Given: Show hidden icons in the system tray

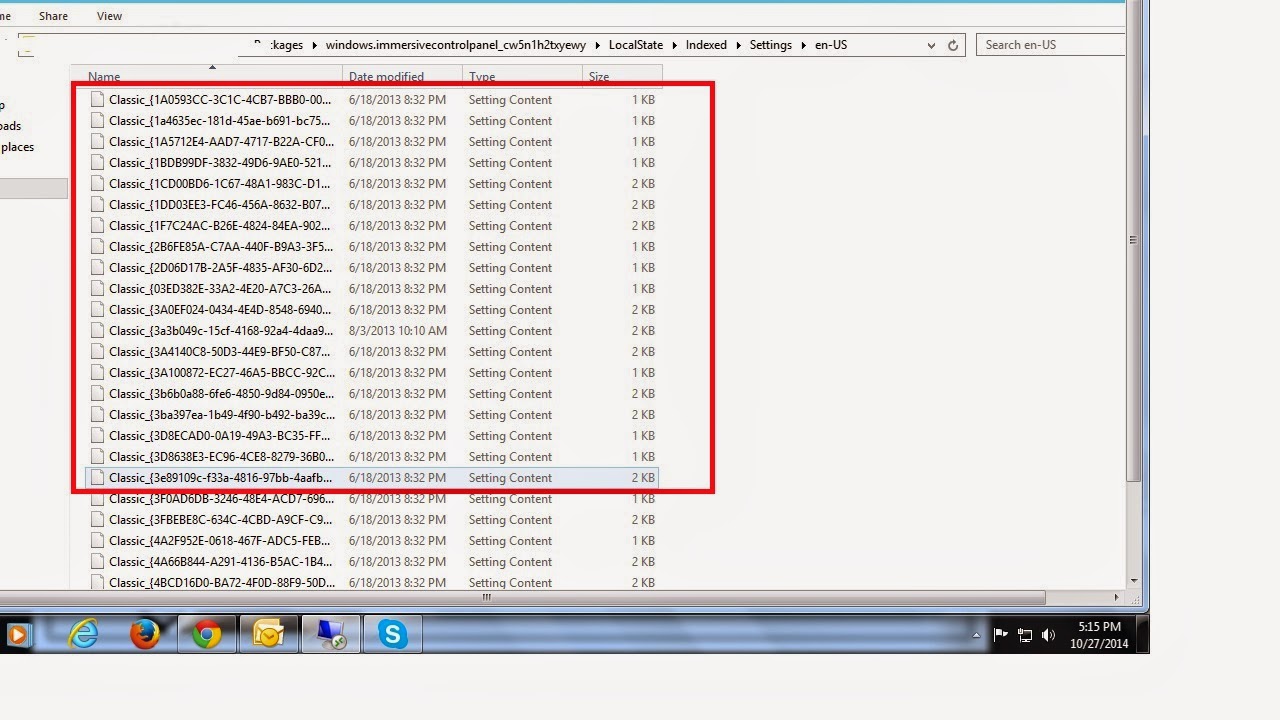Looking at the screenshot, I should point(977,633).
